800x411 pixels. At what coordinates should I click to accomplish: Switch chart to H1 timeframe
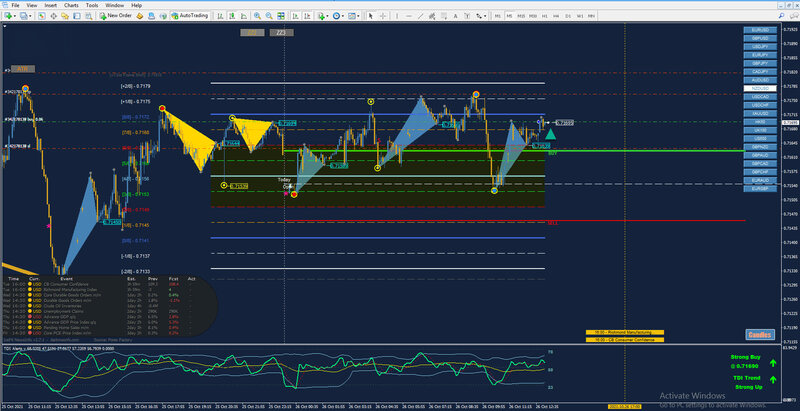coord(544,16)
